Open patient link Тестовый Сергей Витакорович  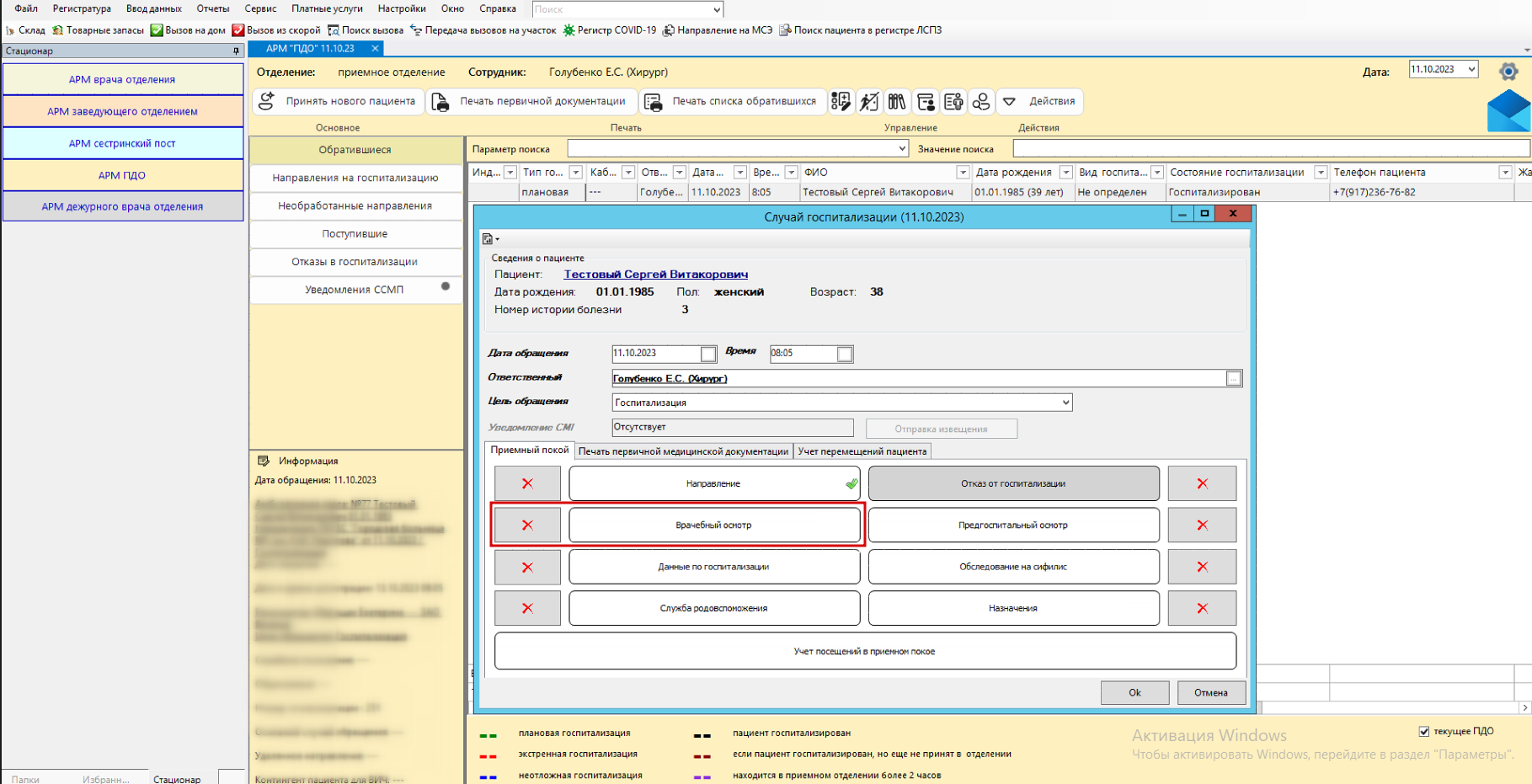point(655,275)
